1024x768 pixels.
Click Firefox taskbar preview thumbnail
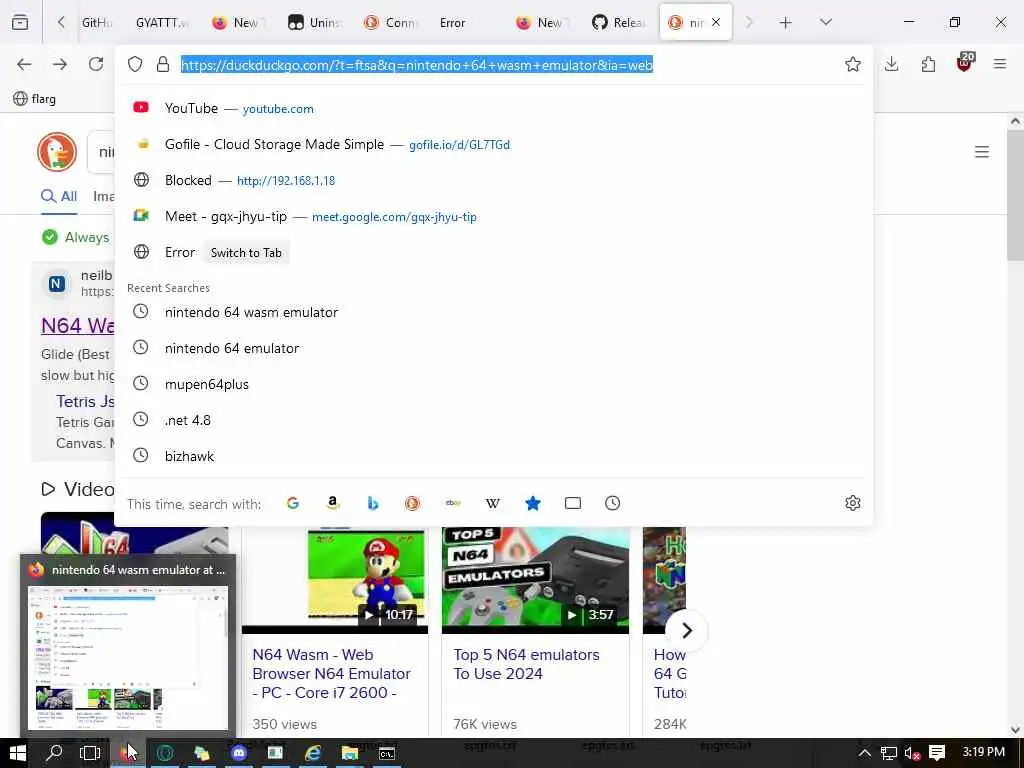(128, 657)
